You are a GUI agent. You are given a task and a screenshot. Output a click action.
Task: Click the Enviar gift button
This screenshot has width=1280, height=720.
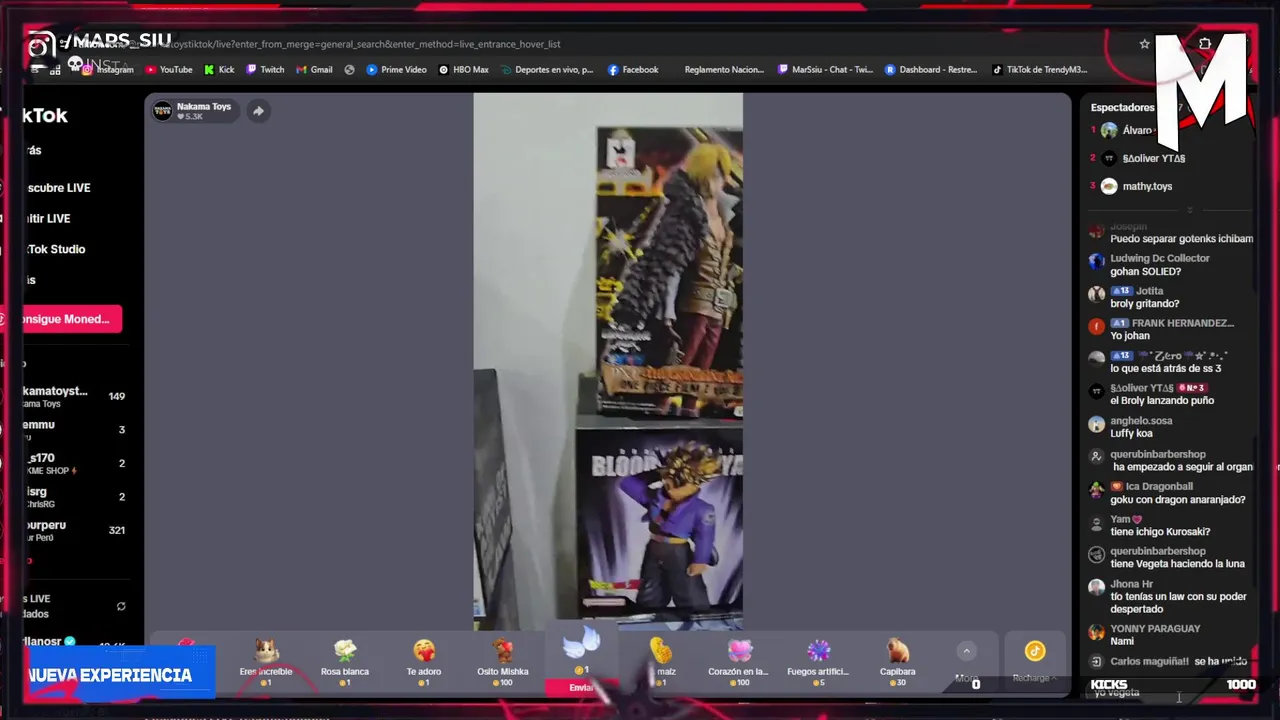(x=581, y=687)
